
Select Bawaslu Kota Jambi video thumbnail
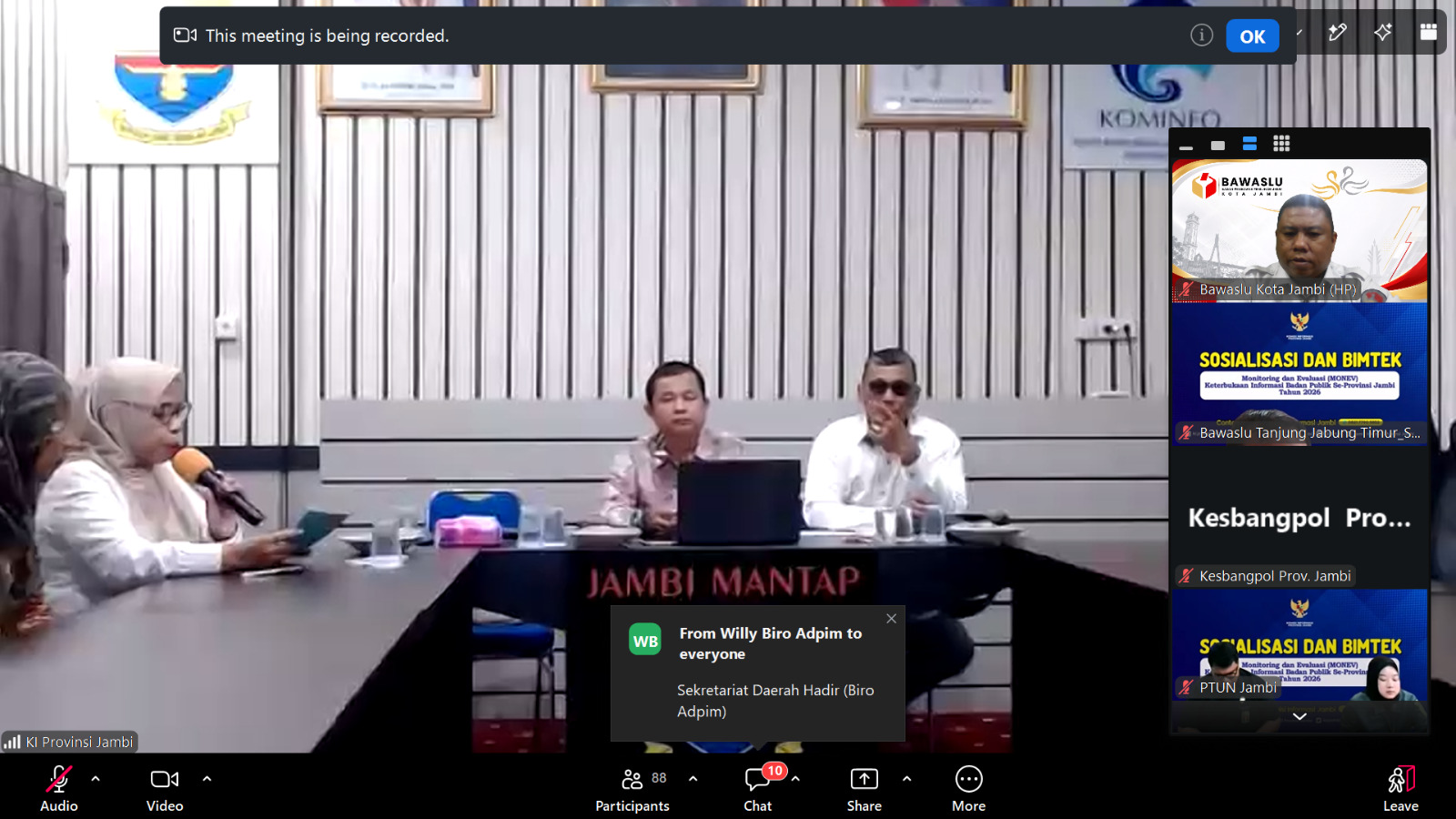tap(1299, 230)
